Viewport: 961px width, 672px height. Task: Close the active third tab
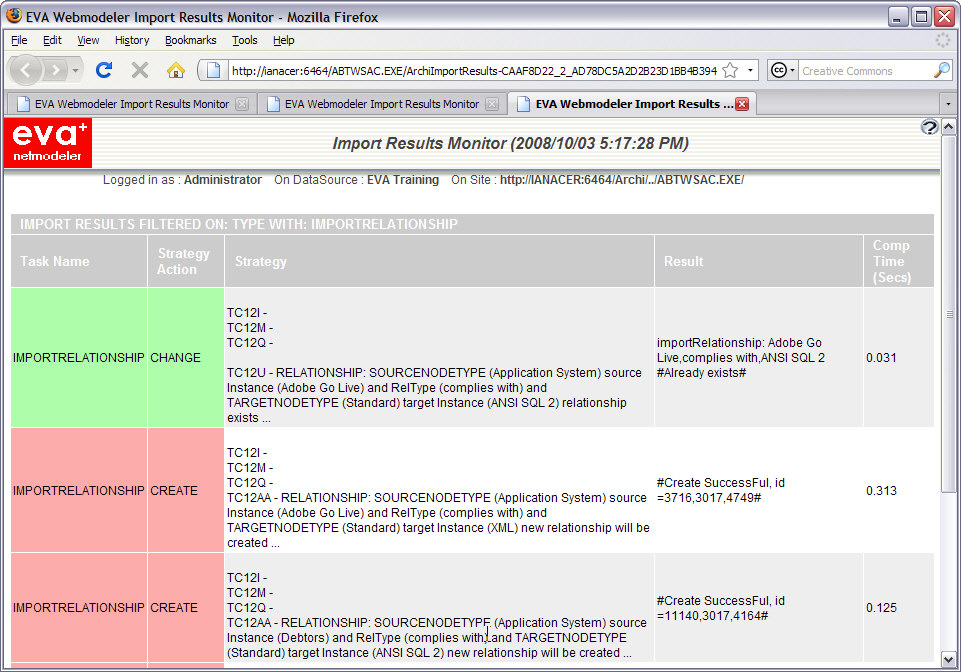[742, 104]
